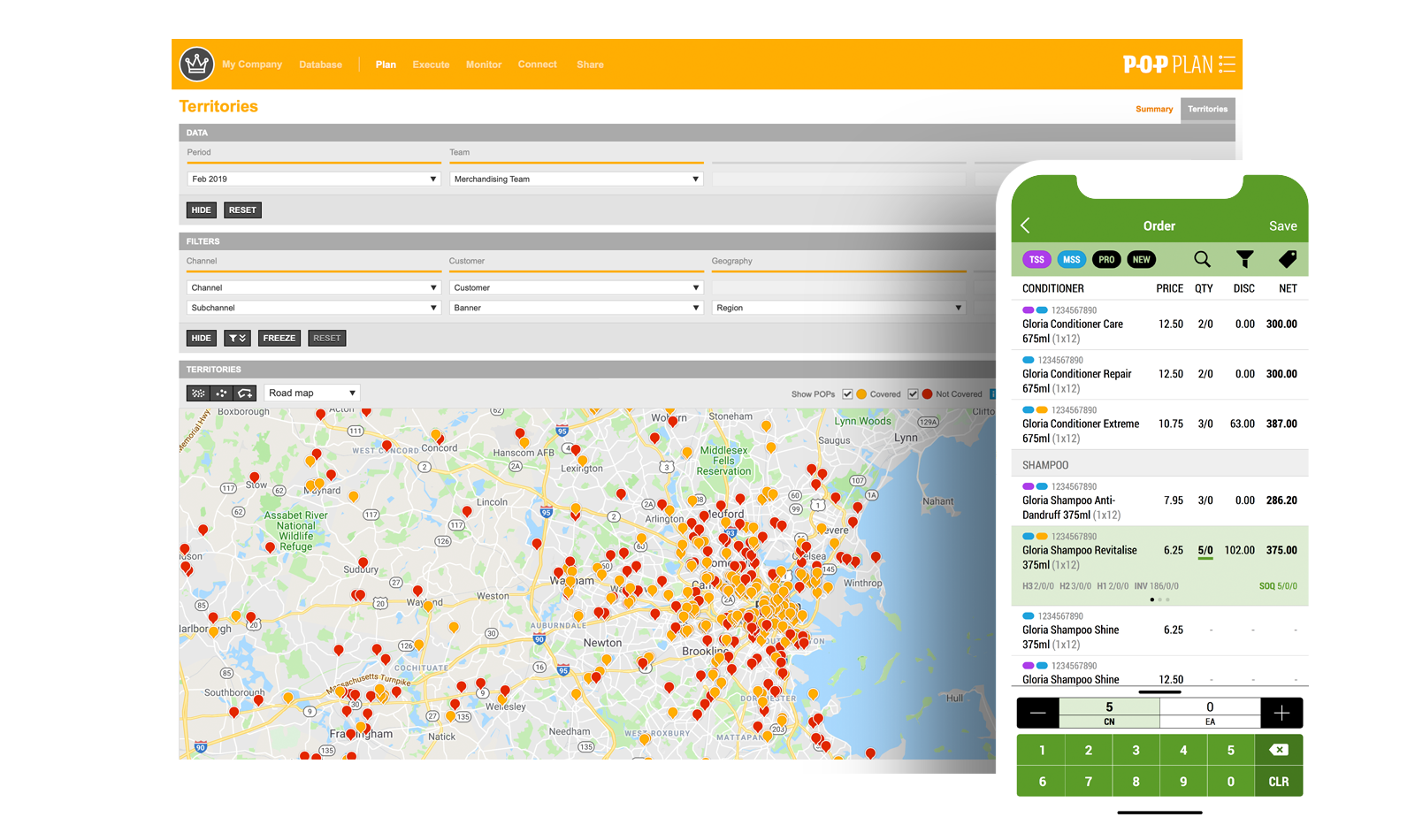
Task: Switch to the Summary tab
Action: click(x=1154, y=110)
